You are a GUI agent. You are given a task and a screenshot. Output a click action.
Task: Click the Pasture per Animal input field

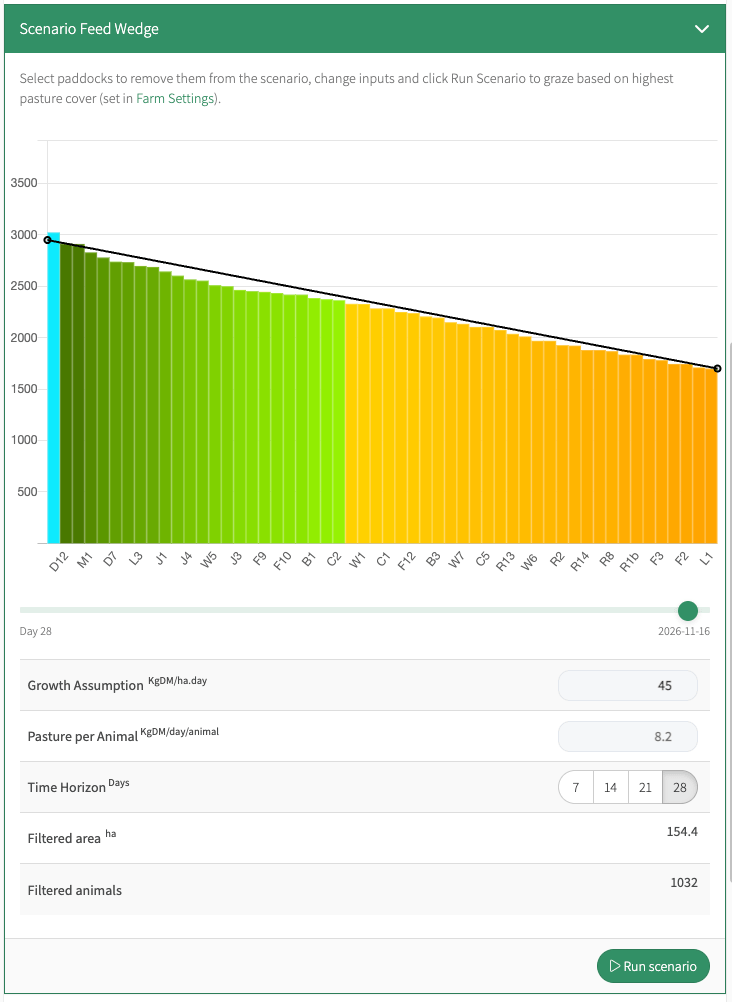[x=628, y=736]
